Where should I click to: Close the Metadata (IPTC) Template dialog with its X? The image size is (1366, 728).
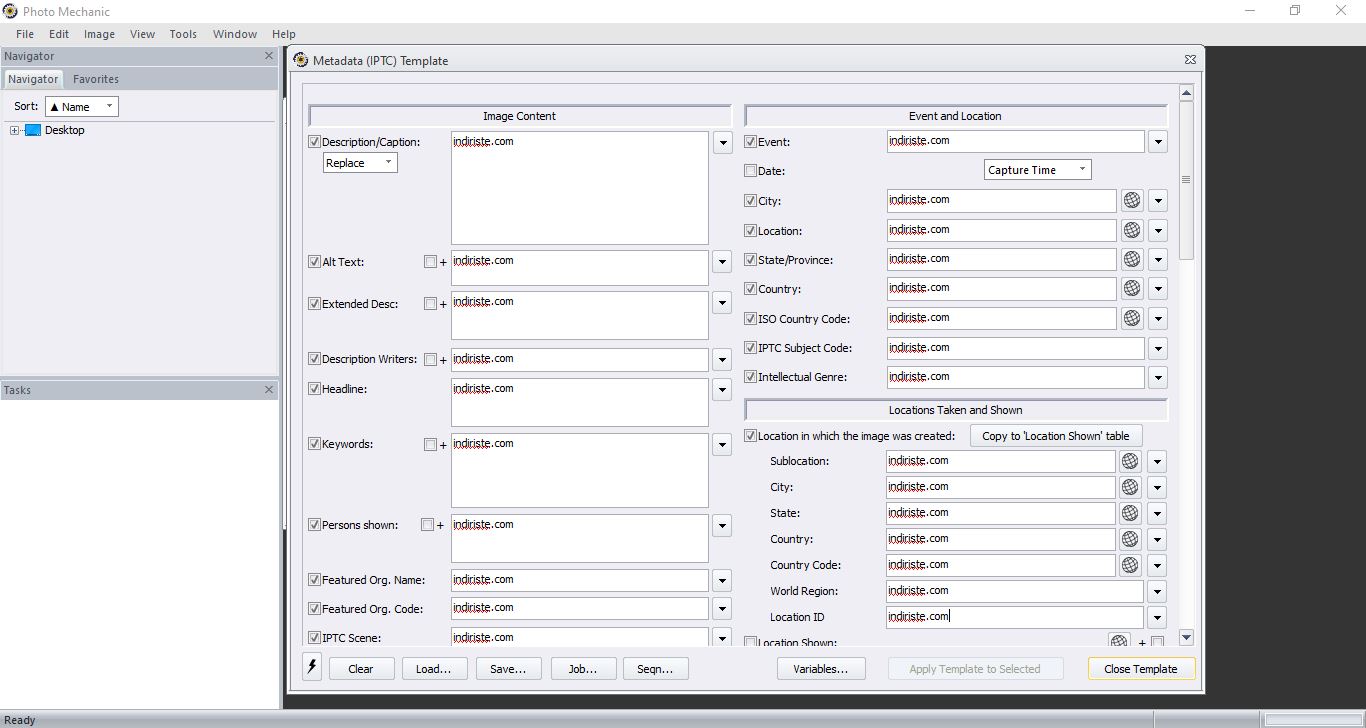pos(1190,60)
